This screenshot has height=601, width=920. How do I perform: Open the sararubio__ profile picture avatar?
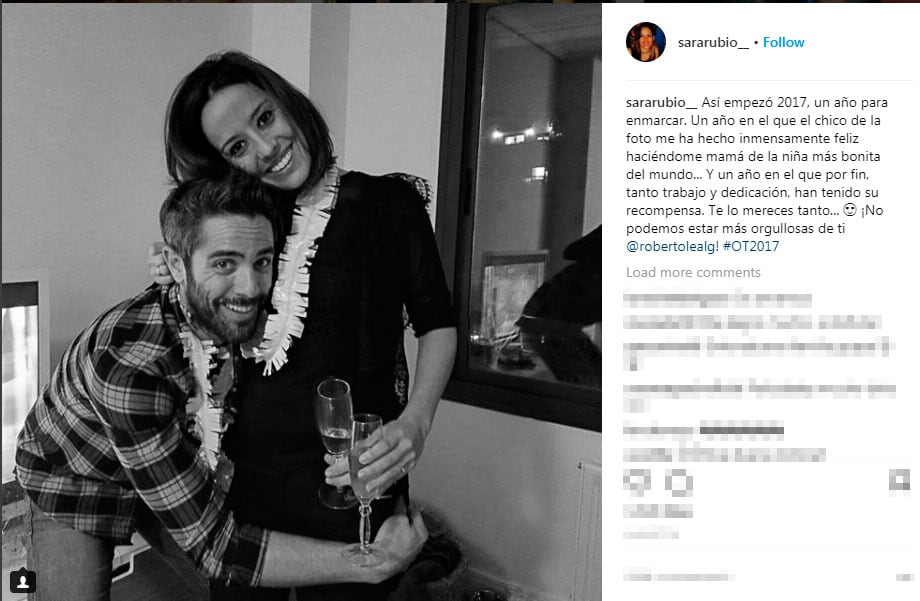click(645, 42)
